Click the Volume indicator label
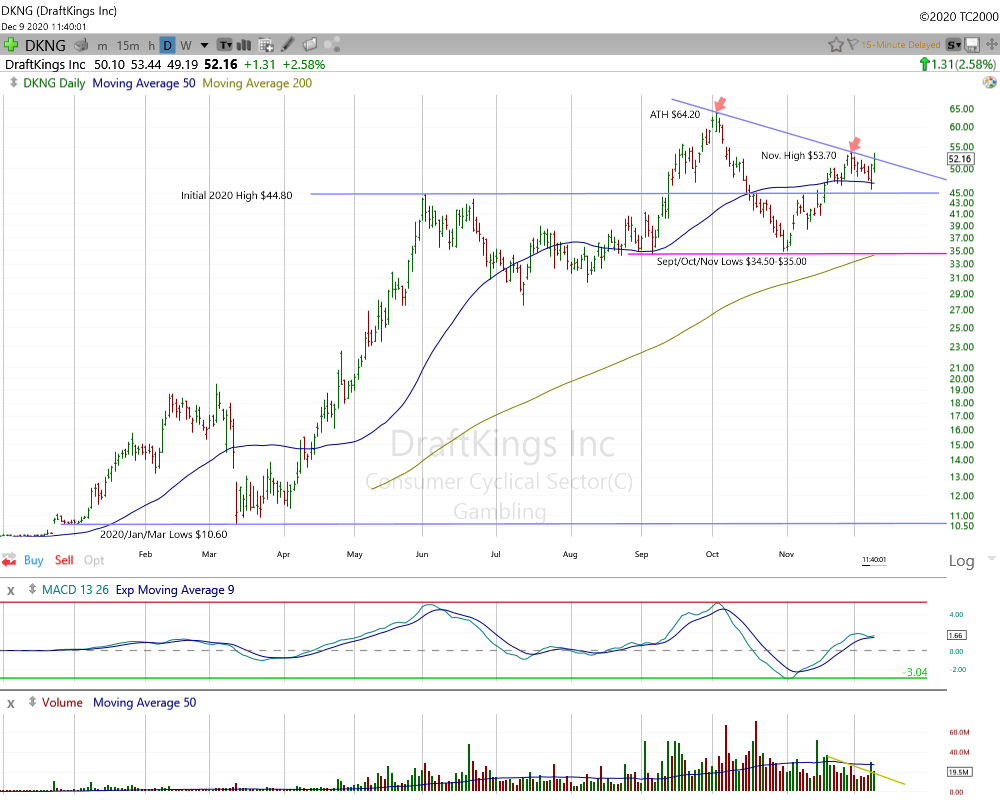 (62, 702)
